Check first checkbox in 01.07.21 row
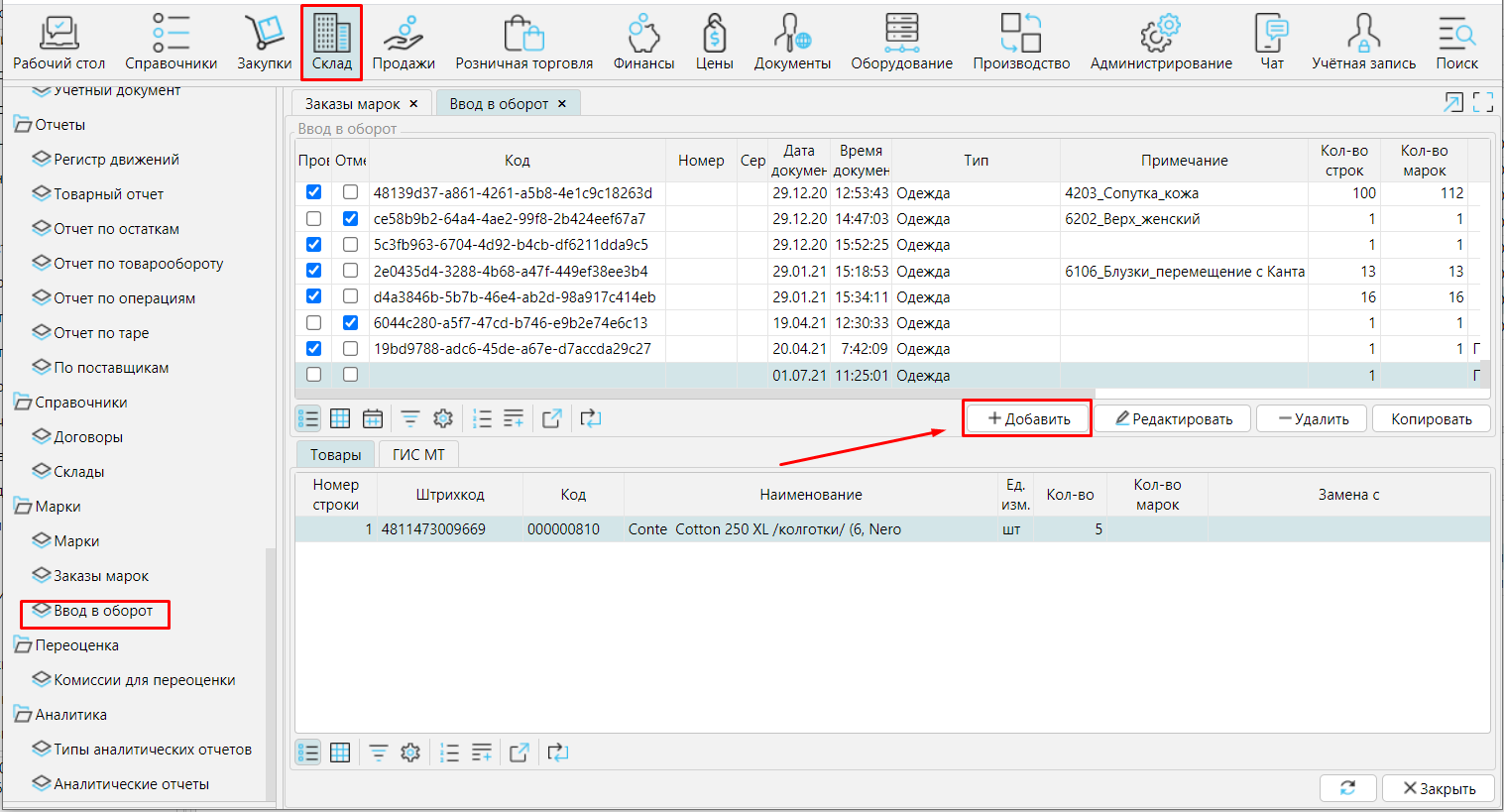Image resolution: width=1504 pixels, height=812 pixels. coord(314,375)
